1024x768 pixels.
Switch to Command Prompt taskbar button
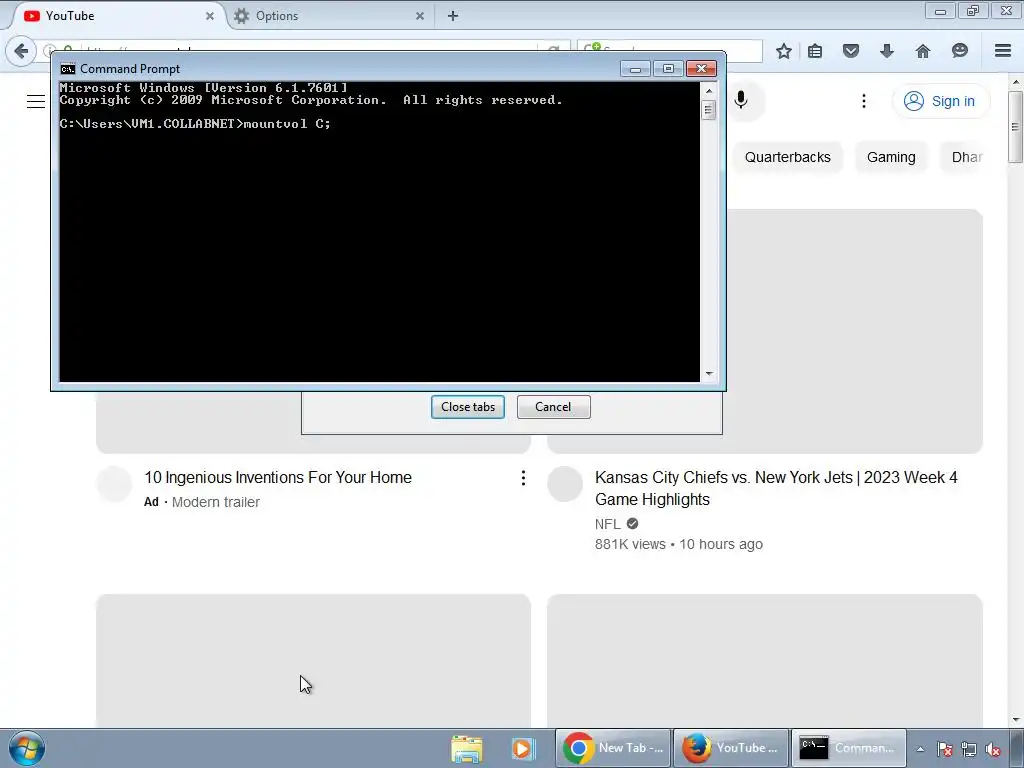849,748
